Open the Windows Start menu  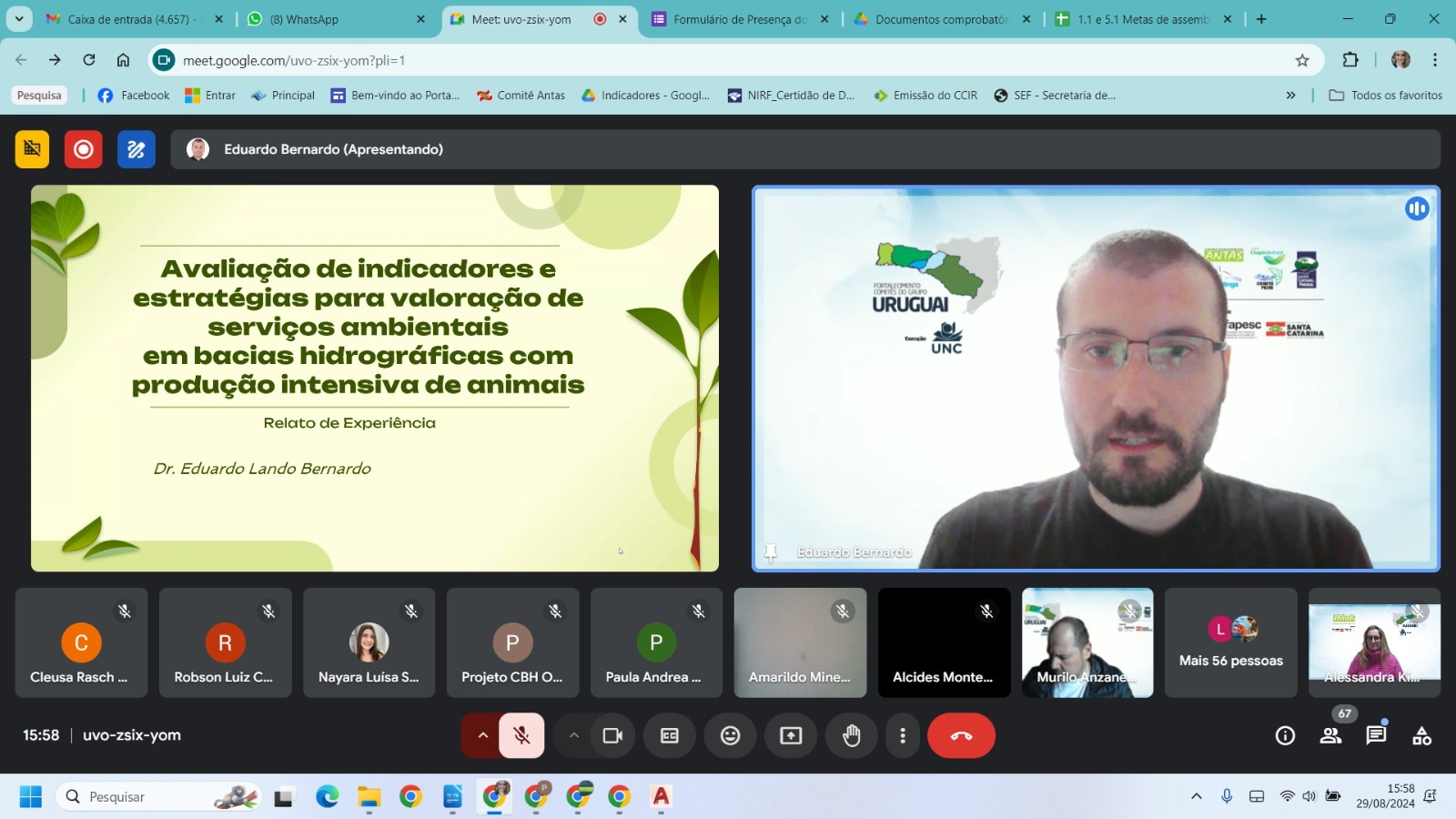click(31, 797)
